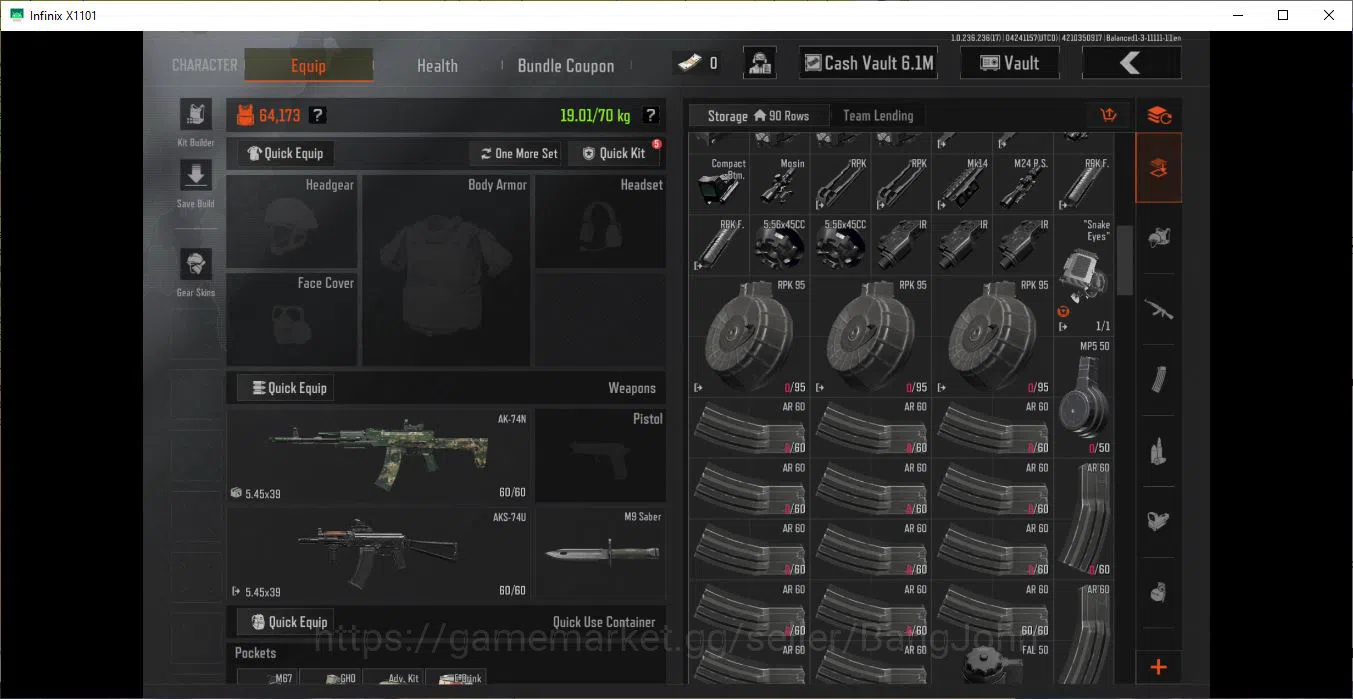Select the M24 P.S. scope item

(1022, 184)
